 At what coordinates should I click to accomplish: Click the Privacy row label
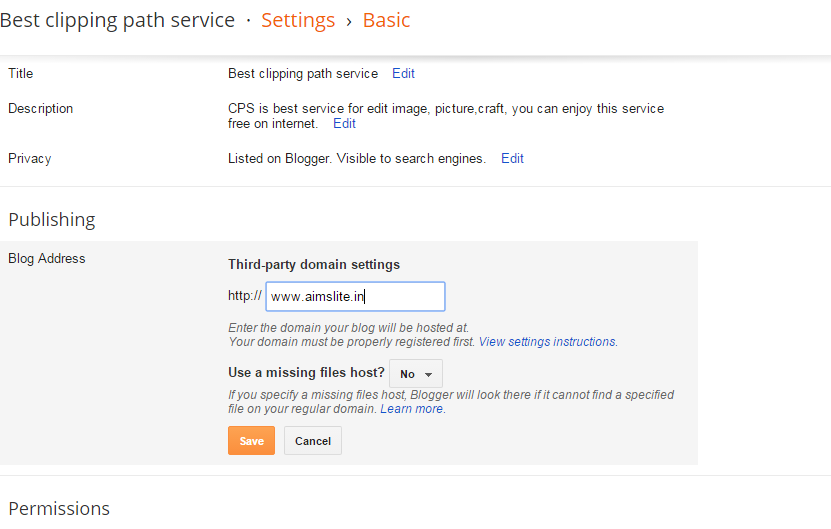click(29, 158)
